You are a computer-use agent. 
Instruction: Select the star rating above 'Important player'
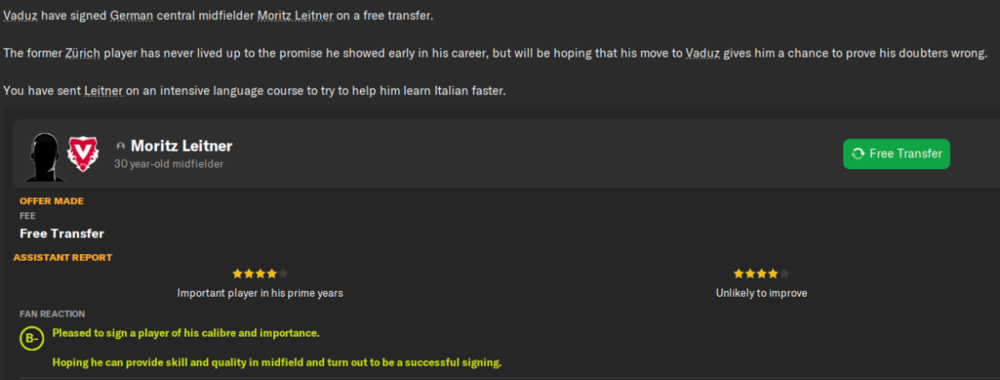(x=260, y=274)
